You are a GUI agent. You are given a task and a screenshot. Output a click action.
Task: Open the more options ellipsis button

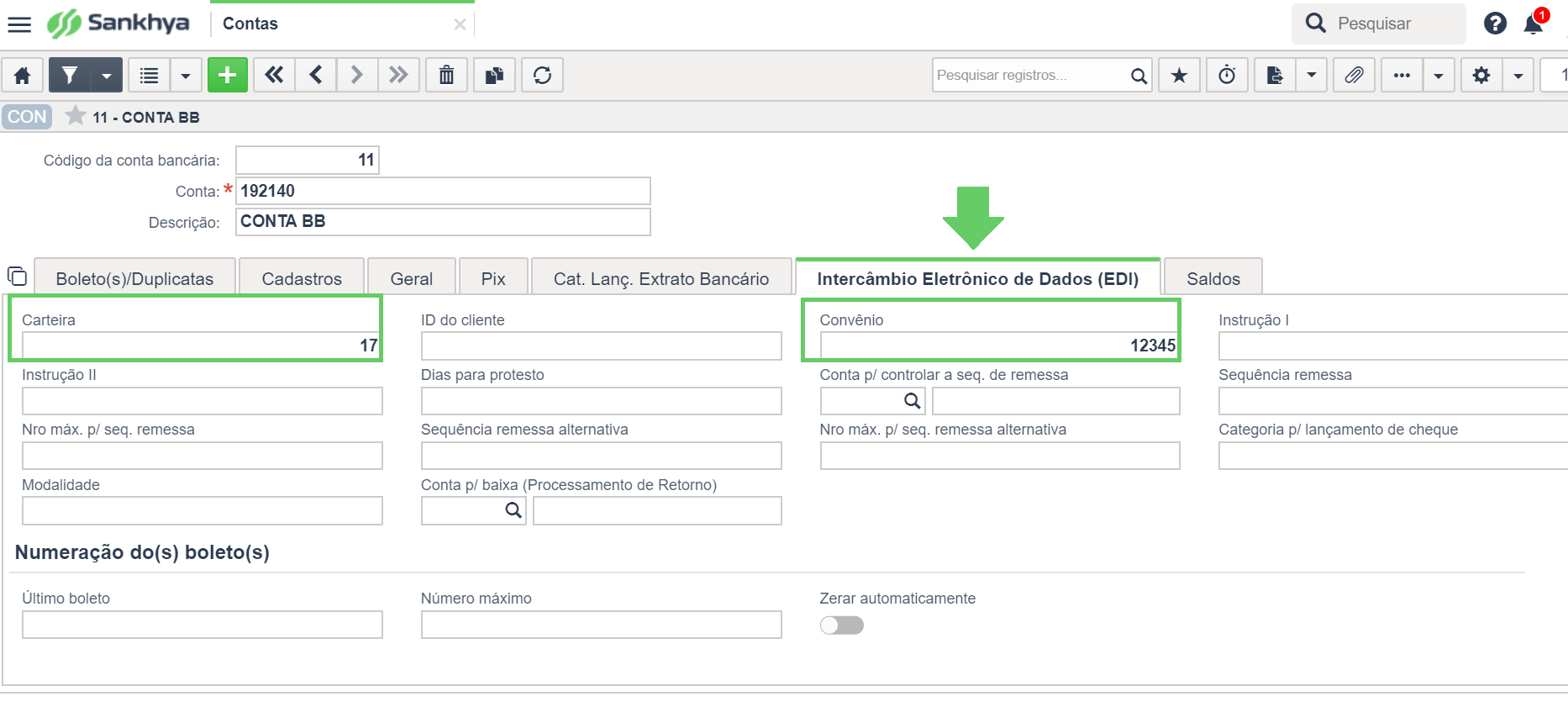pyautogui.click(x=1402, y=75)
